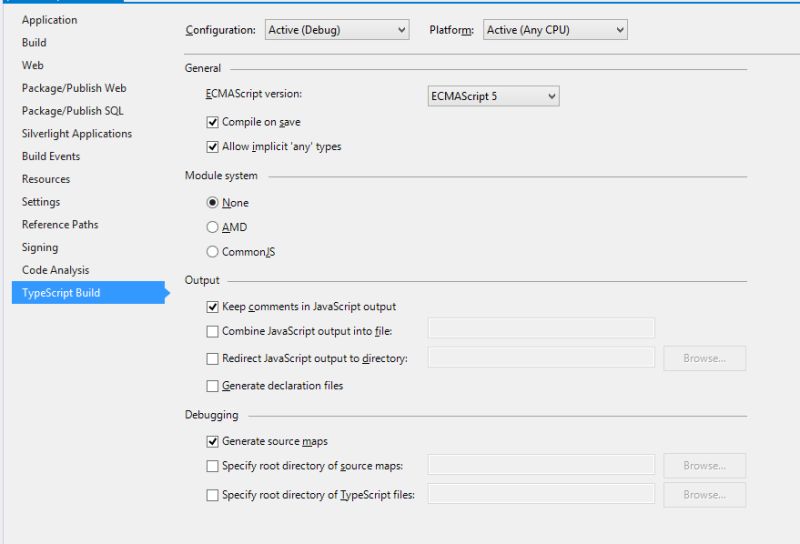Enable Generate declaration files
Viewport: 800px width, 544px height.
click(212, 386)
